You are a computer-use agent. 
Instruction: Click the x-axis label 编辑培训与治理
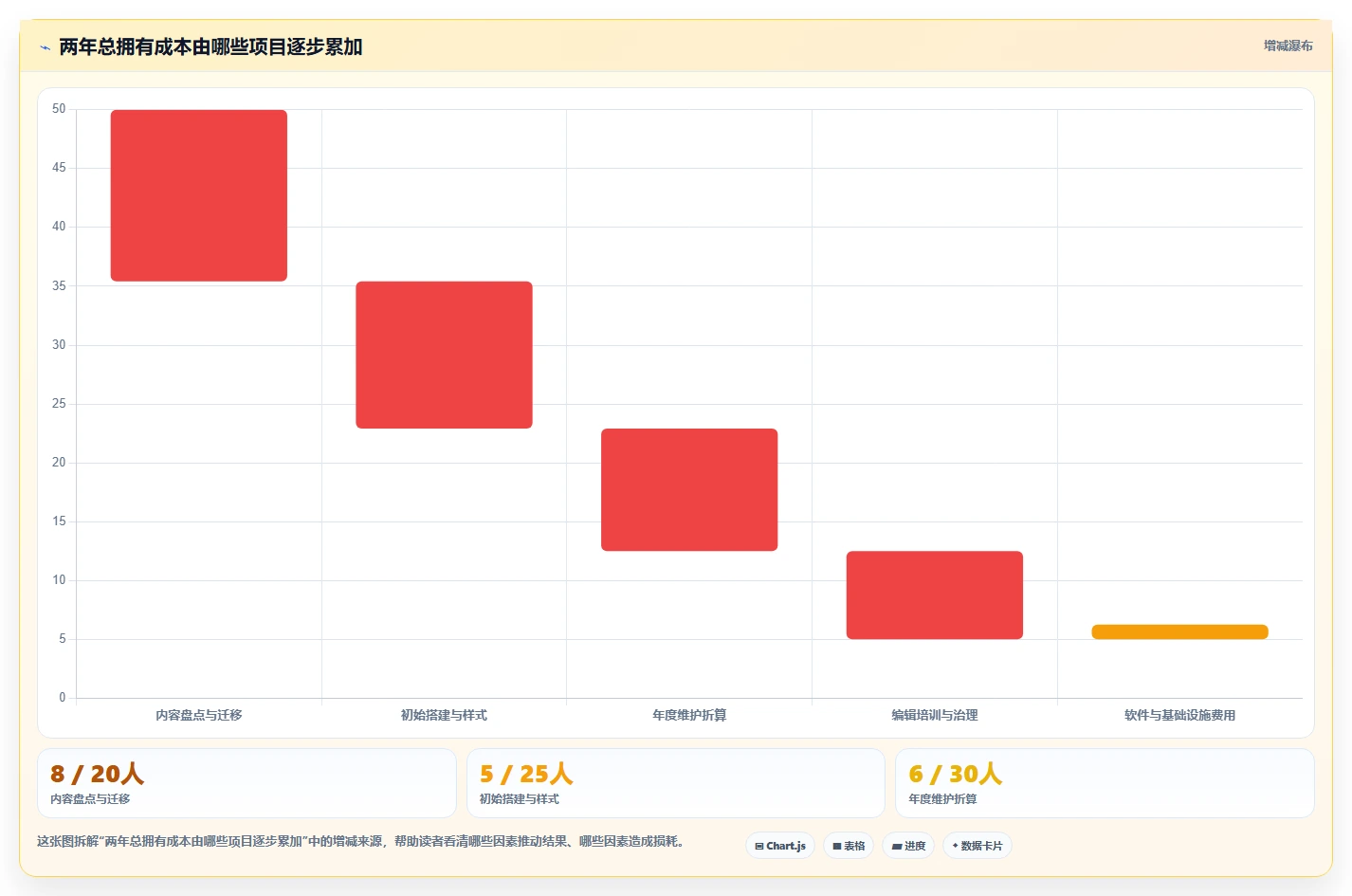(x=935, y=715)
